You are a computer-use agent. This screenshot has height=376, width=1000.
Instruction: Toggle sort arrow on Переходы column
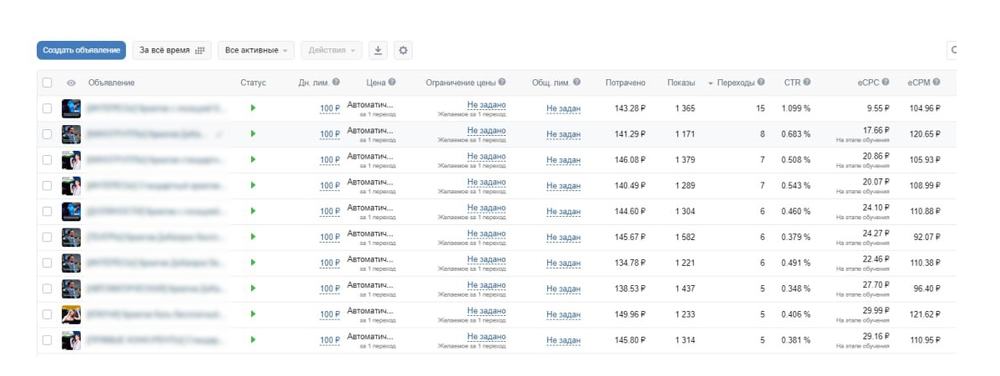pos(710,83)
